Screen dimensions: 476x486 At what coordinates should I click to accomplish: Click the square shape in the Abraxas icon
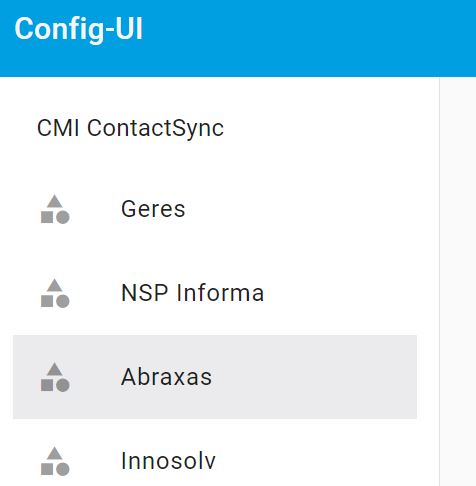pyautogui.click(x=47, y=385)
